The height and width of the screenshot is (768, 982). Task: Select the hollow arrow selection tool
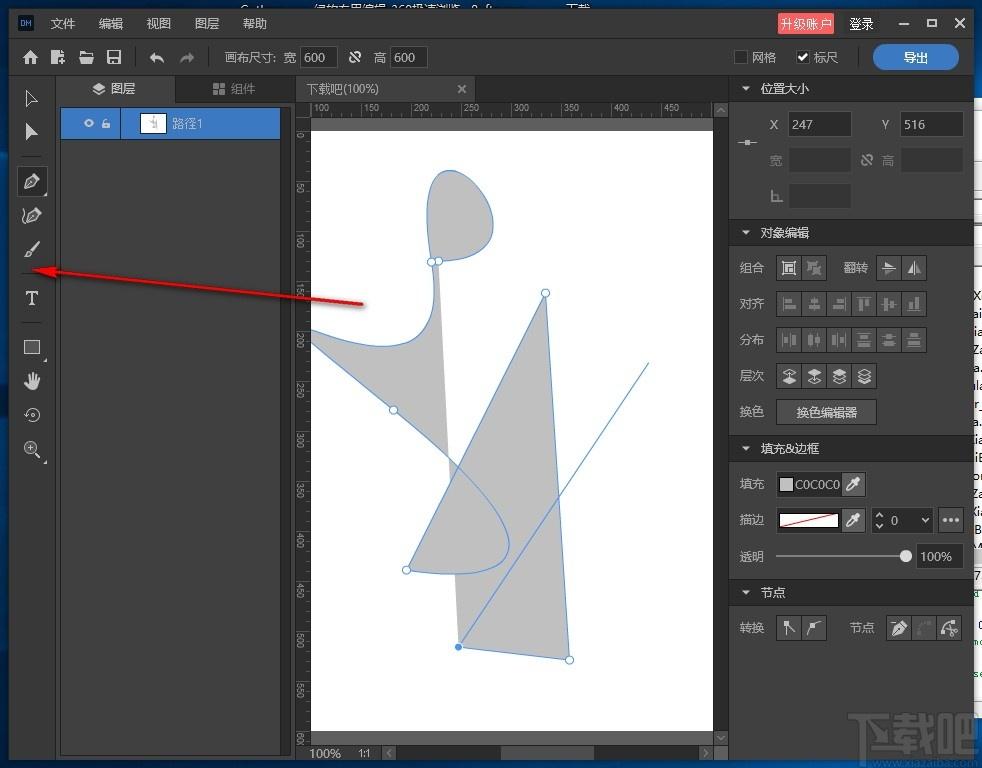pyautogui.click(x=31, y=99)
